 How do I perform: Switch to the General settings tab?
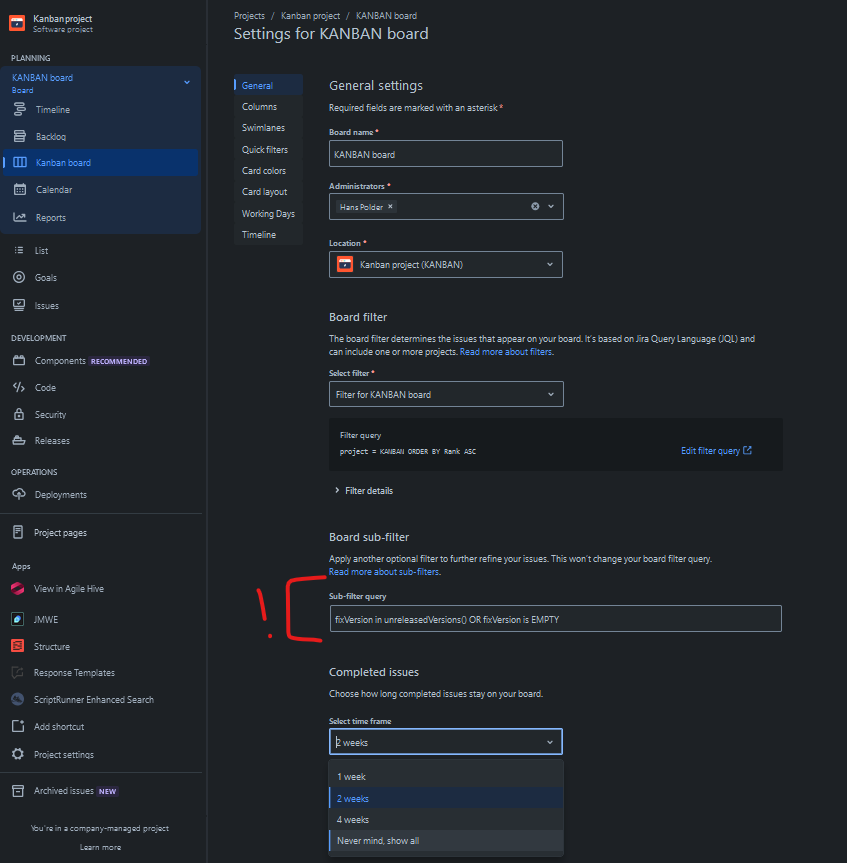point(269,85)
